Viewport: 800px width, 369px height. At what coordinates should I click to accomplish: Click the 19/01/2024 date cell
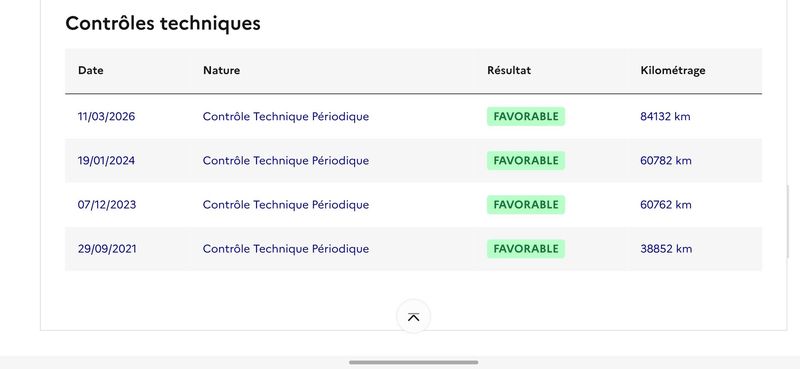[x=106, y=161]
